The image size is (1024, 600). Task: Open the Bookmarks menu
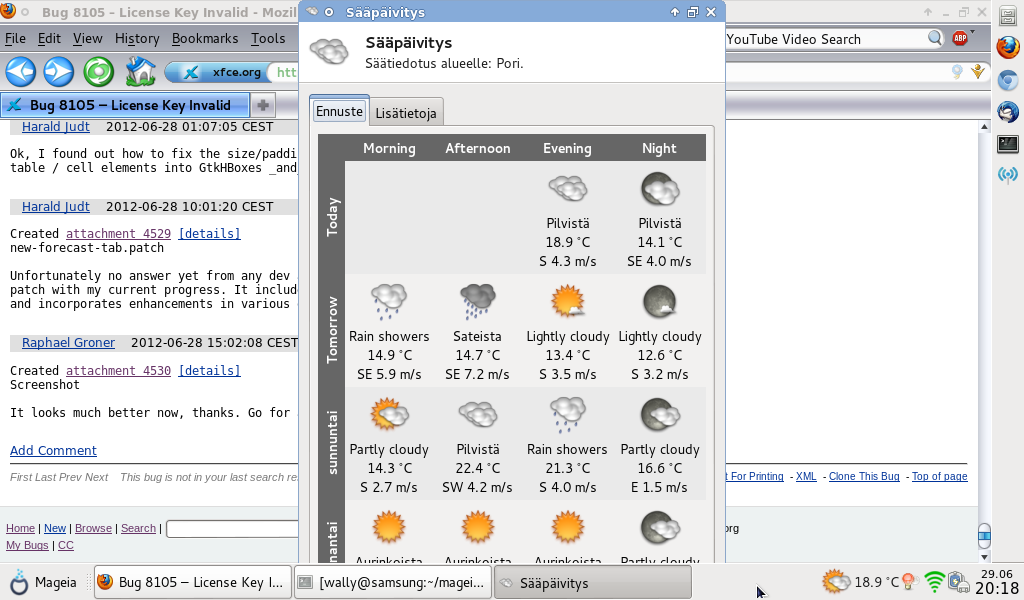pyautogui.click(x=205, y=39)
